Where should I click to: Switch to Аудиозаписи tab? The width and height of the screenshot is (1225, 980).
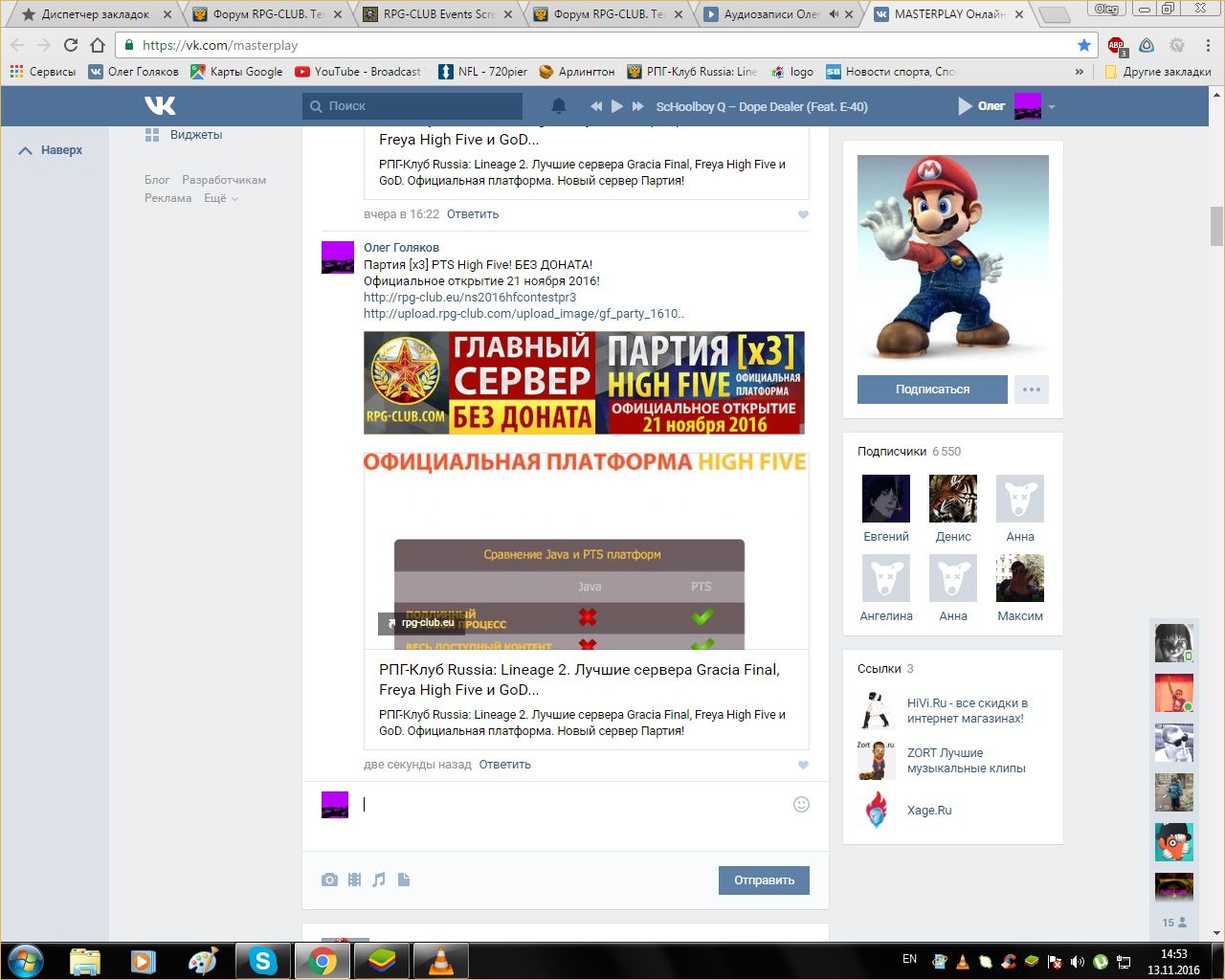[x=777, y=14]
